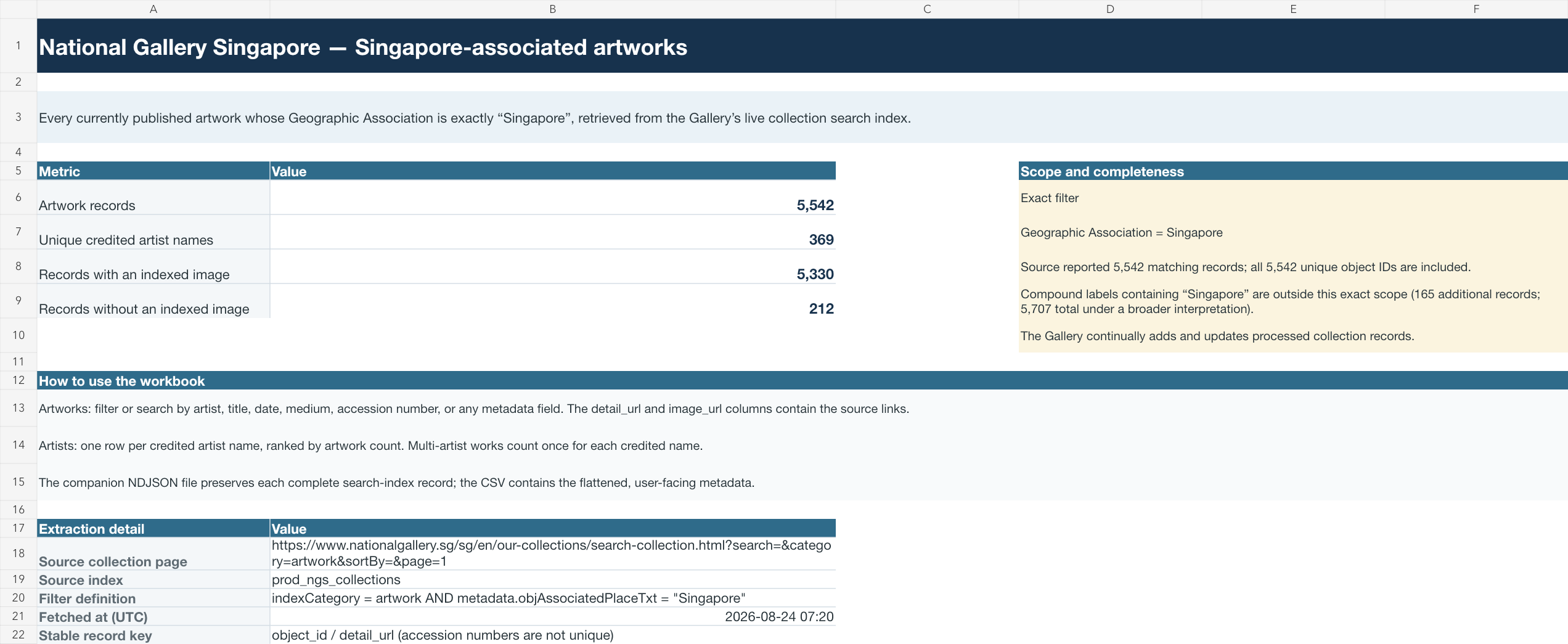The image size is (1568, 644).
Task: Click the 'Exact filter' cell
Action: pyautogui.click(x=1293, y=197)
